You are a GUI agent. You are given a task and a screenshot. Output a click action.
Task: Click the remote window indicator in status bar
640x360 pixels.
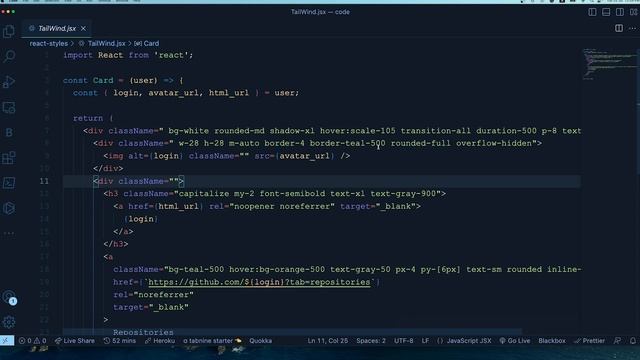(x=7, y=340)
